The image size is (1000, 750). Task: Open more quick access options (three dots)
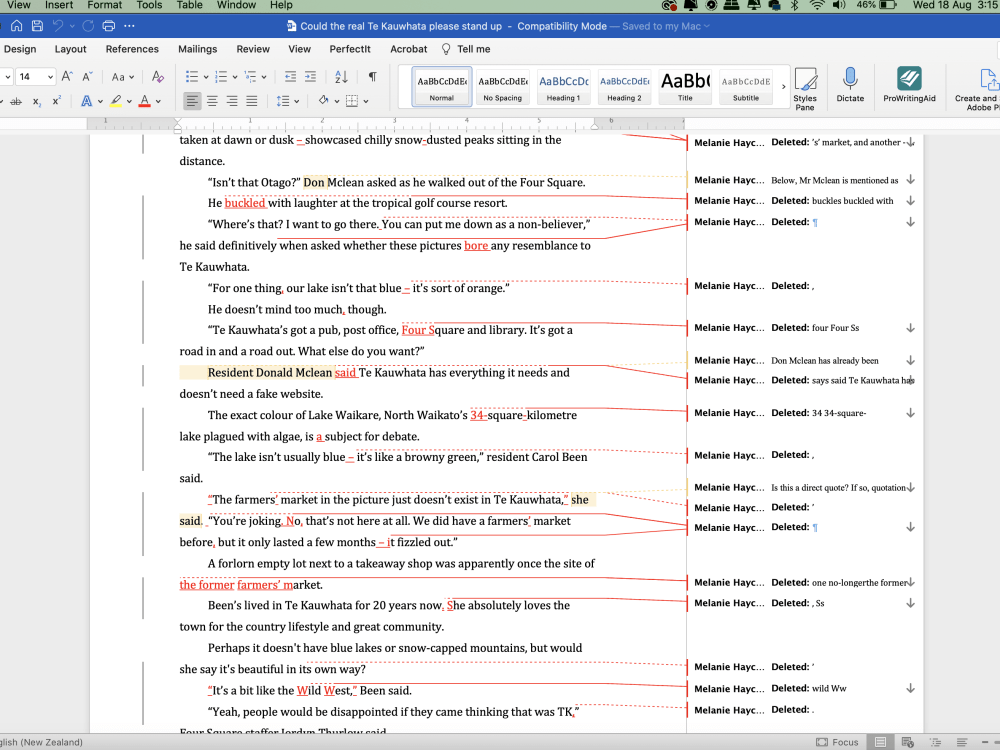[x=129, y=26]
